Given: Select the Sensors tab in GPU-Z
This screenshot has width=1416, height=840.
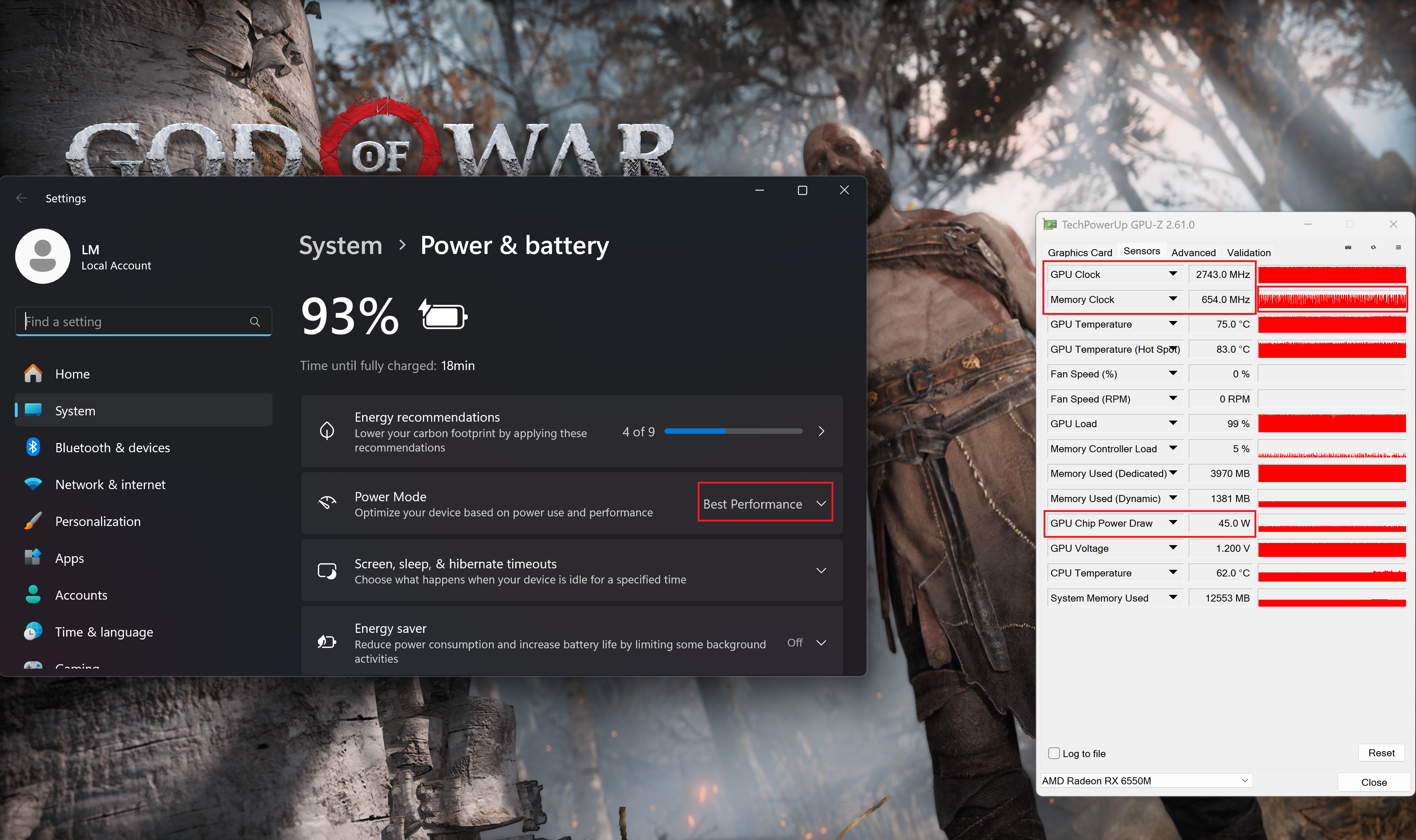Looking at the screenshot, I should point(1141,251).
